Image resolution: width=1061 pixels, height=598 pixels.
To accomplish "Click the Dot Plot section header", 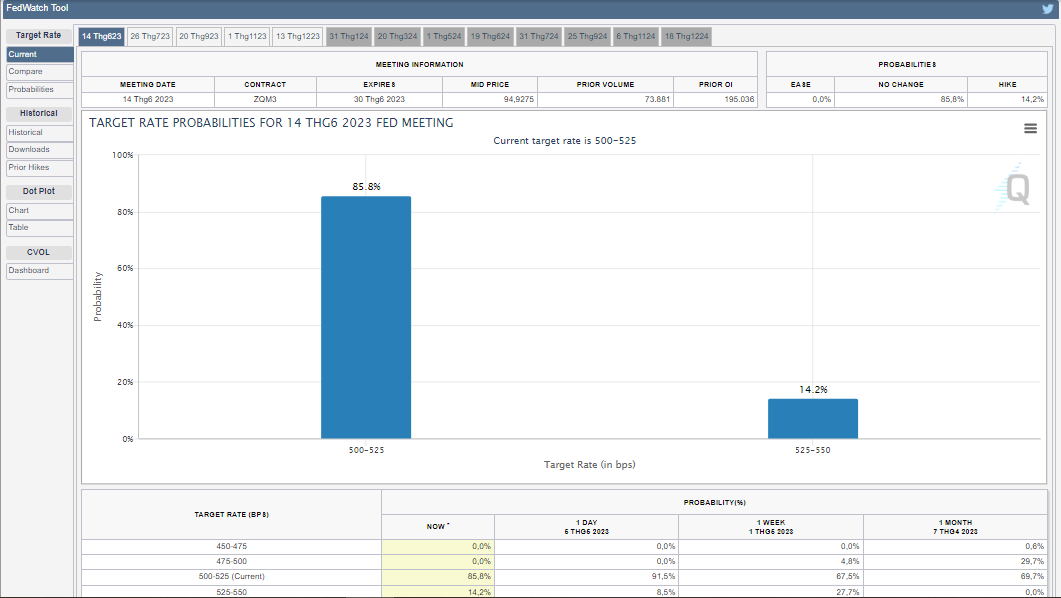I will [x=39, y=191].
